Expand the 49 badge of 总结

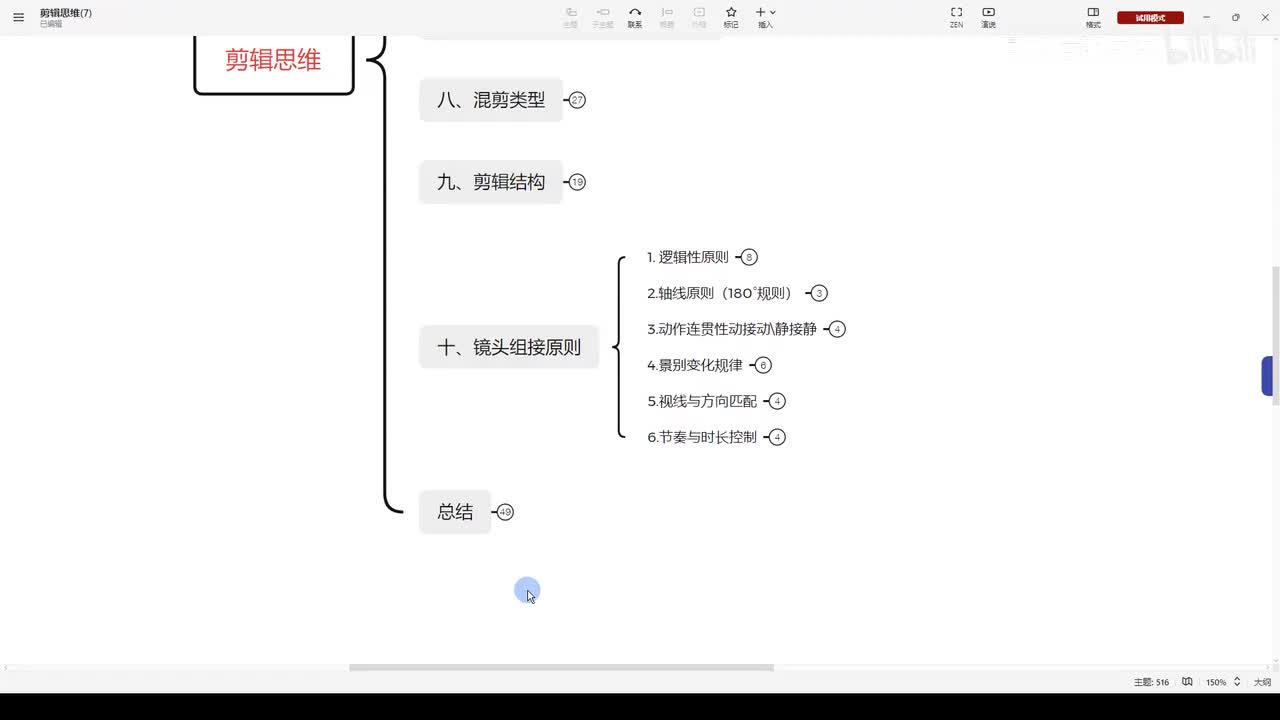pos(505,512)
